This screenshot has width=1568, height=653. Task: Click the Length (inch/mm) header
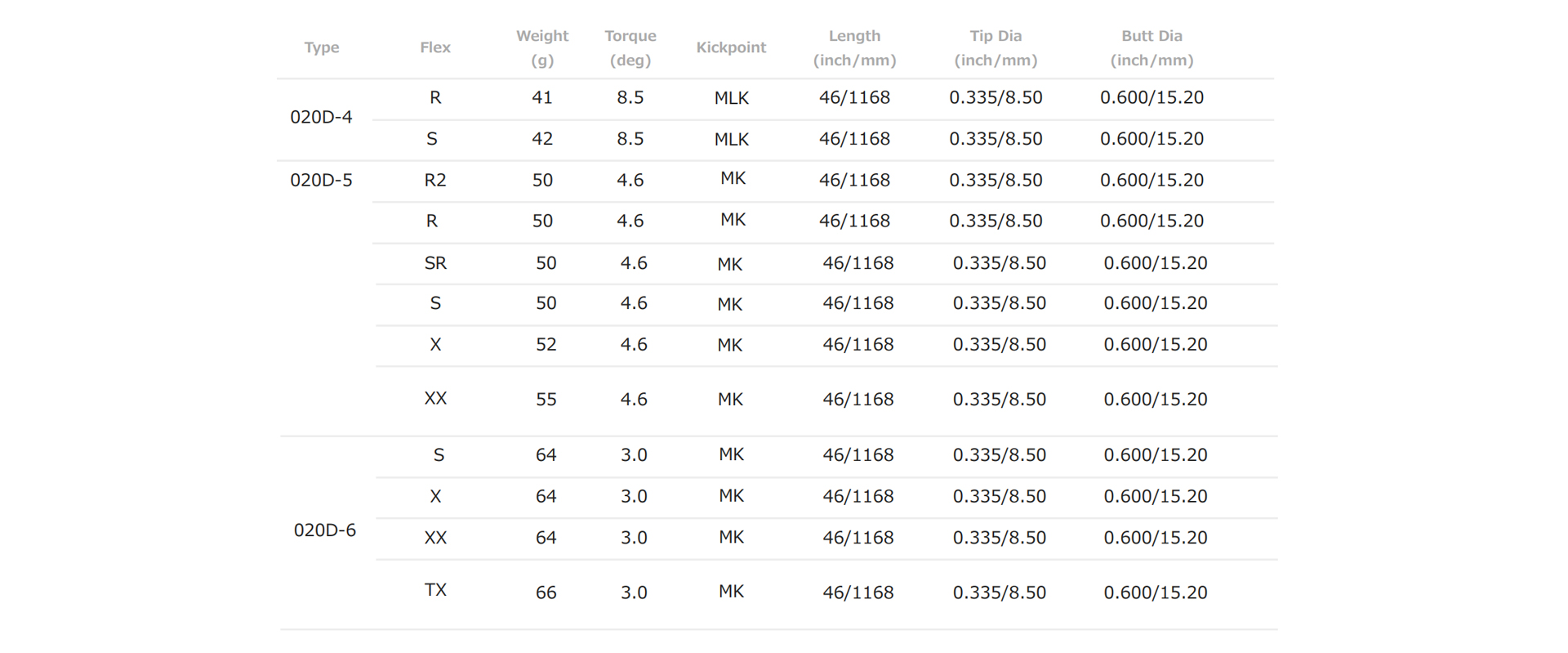854,47
